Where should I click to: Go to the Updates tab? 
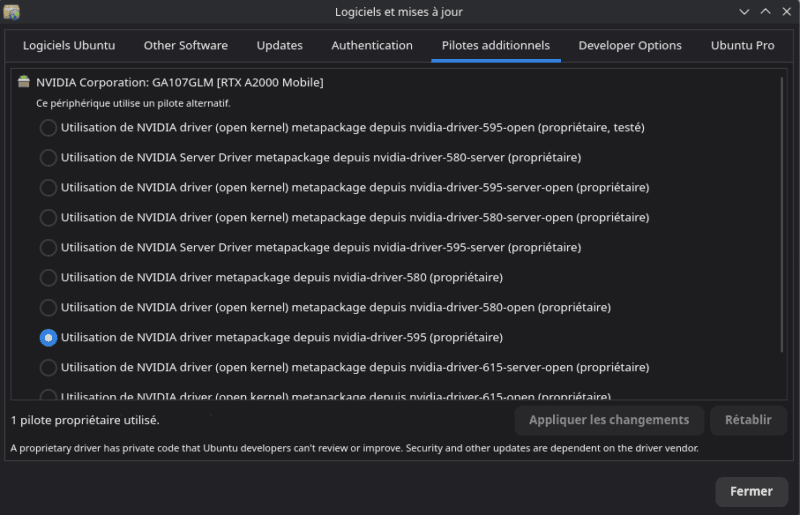pyautogui.click(x=280, y=45)
